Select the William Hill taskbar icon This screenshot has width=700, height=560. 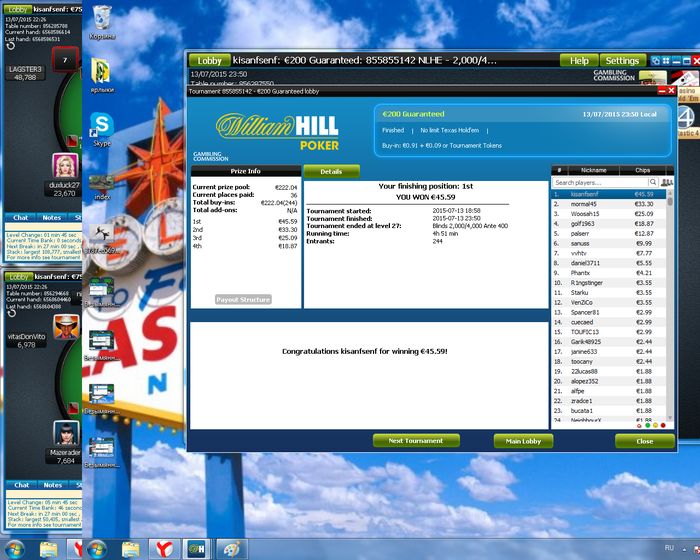[197, 549]
